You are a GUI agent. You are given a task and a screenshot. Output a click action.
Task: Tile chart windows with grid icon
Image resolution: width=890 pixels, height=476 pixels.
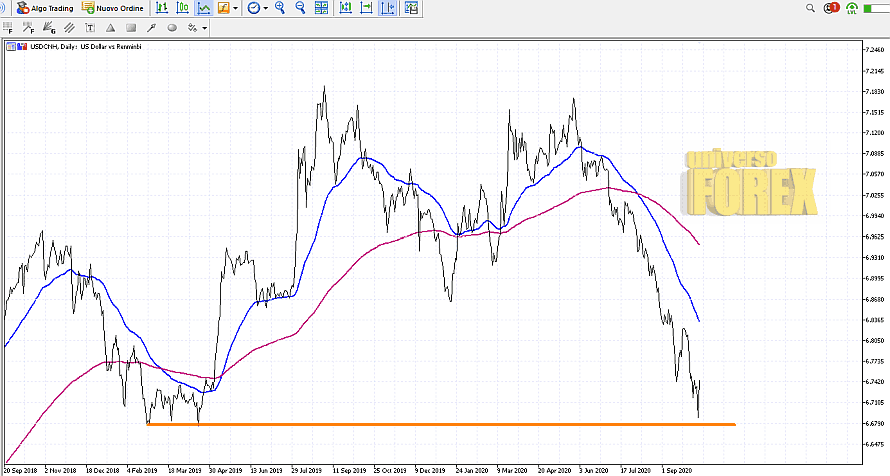click(321, 8)
